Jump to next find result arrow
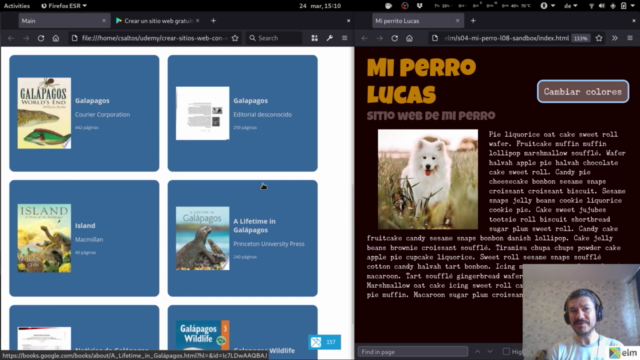This screenshot has height=360, width=640. 490,351
